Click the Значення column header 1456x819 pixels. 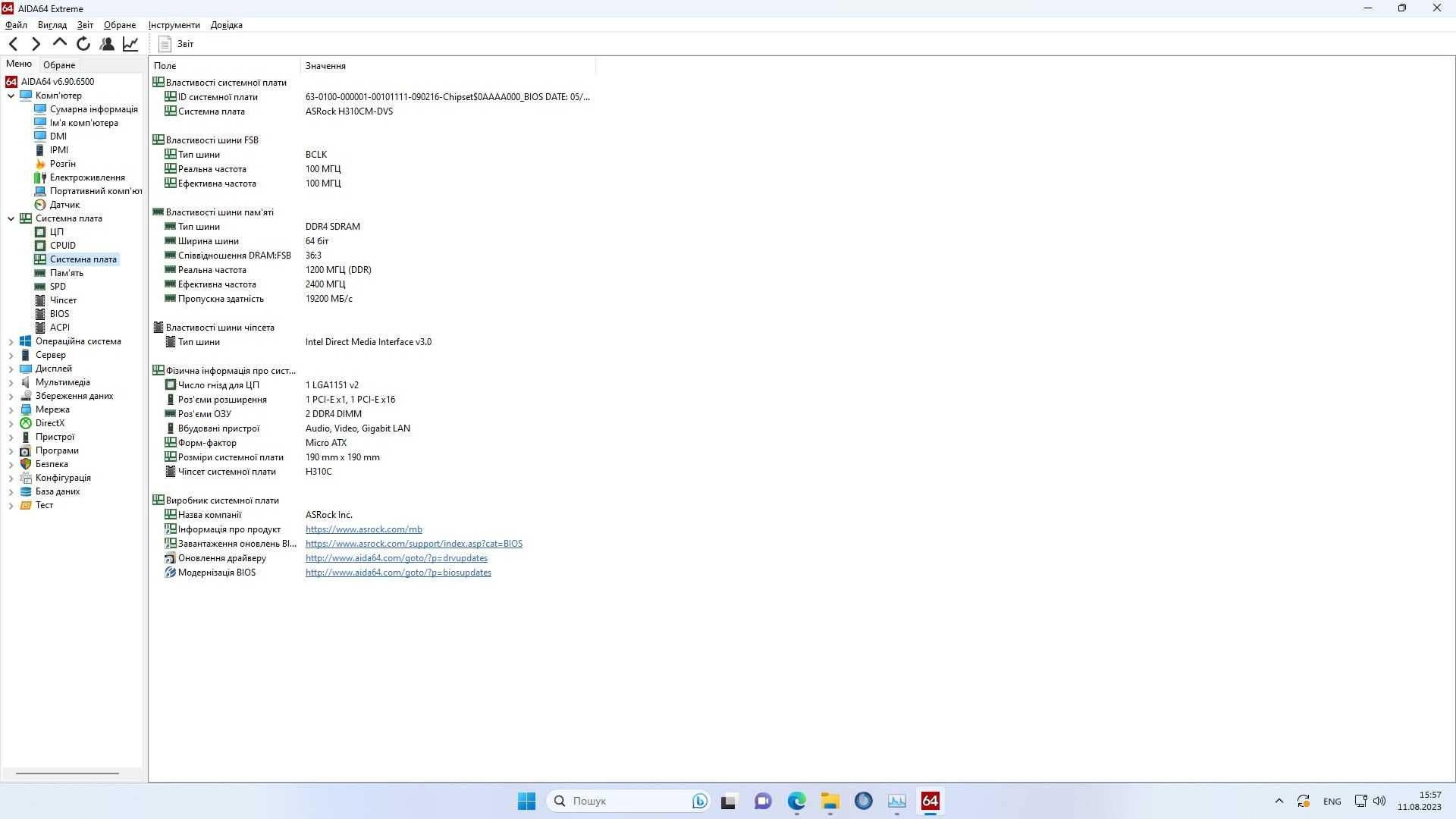pyautogui.click(x=447, y=66)
